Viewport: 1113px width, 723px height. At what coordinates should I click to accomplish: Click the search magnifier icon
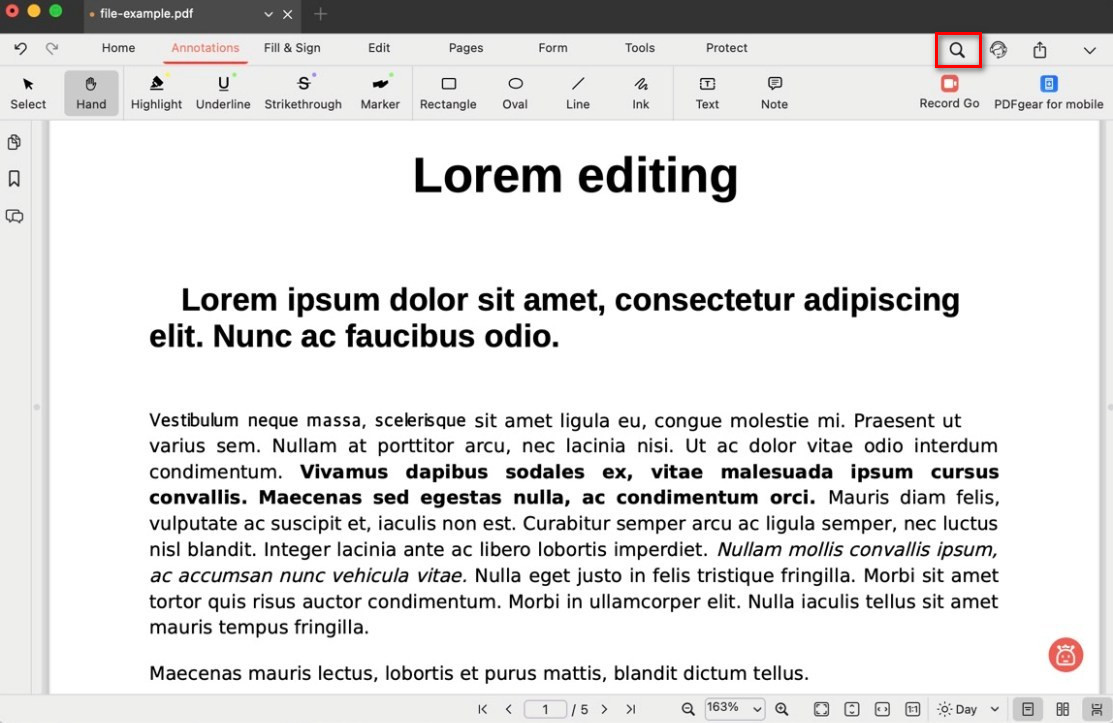[957, 50]
